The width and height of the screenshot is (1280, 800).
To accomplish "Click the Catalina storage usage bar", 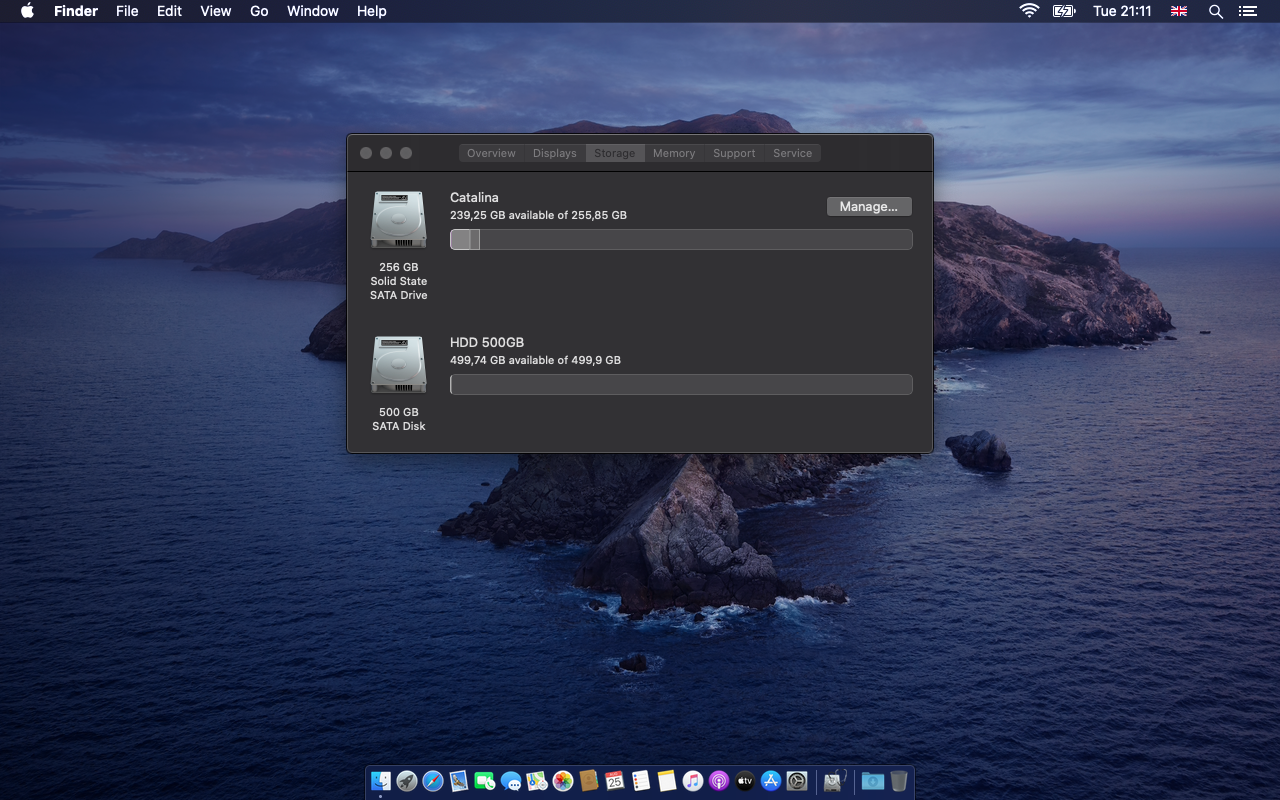I will click(x=681, y=240).
